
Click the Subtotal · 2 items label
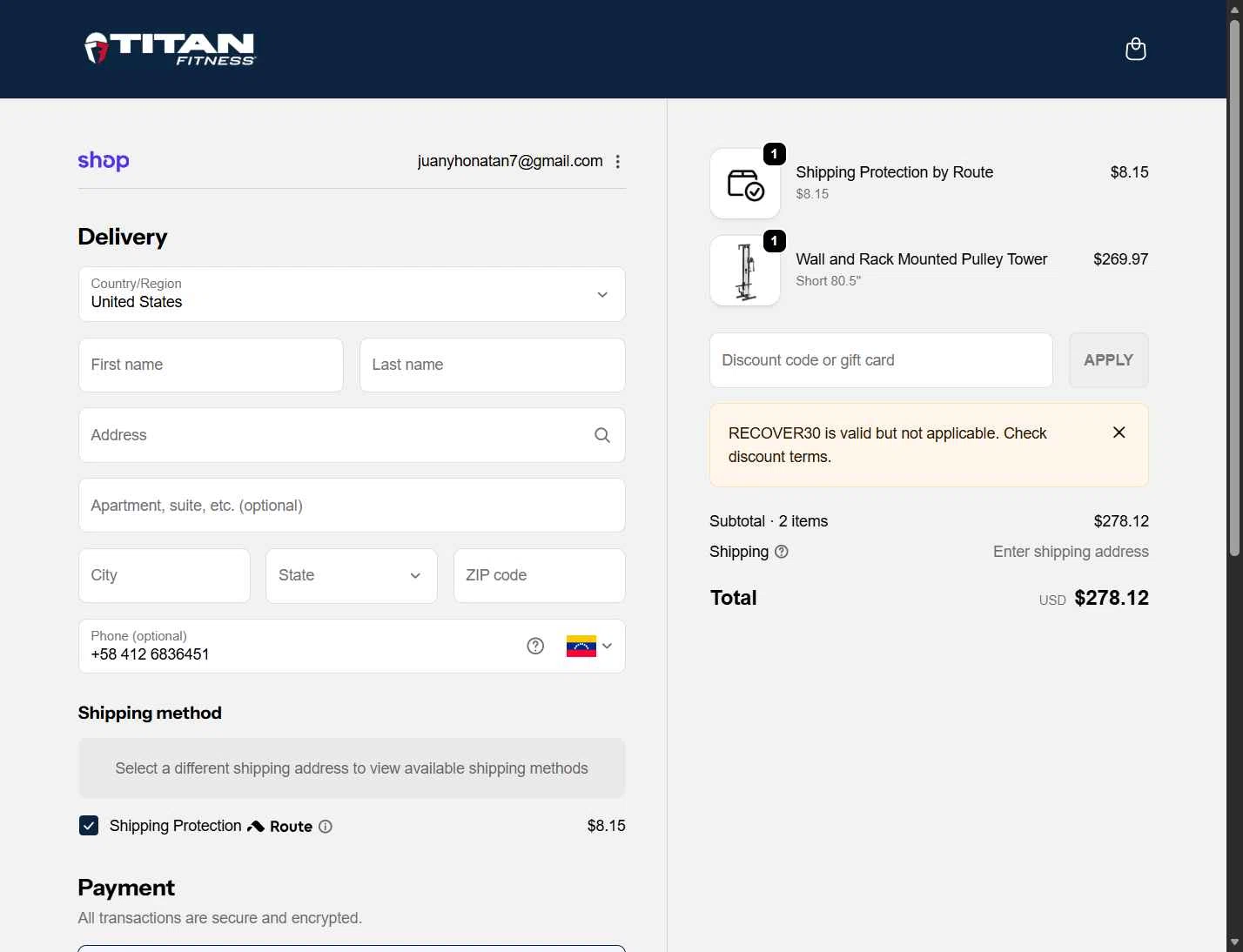769,521
